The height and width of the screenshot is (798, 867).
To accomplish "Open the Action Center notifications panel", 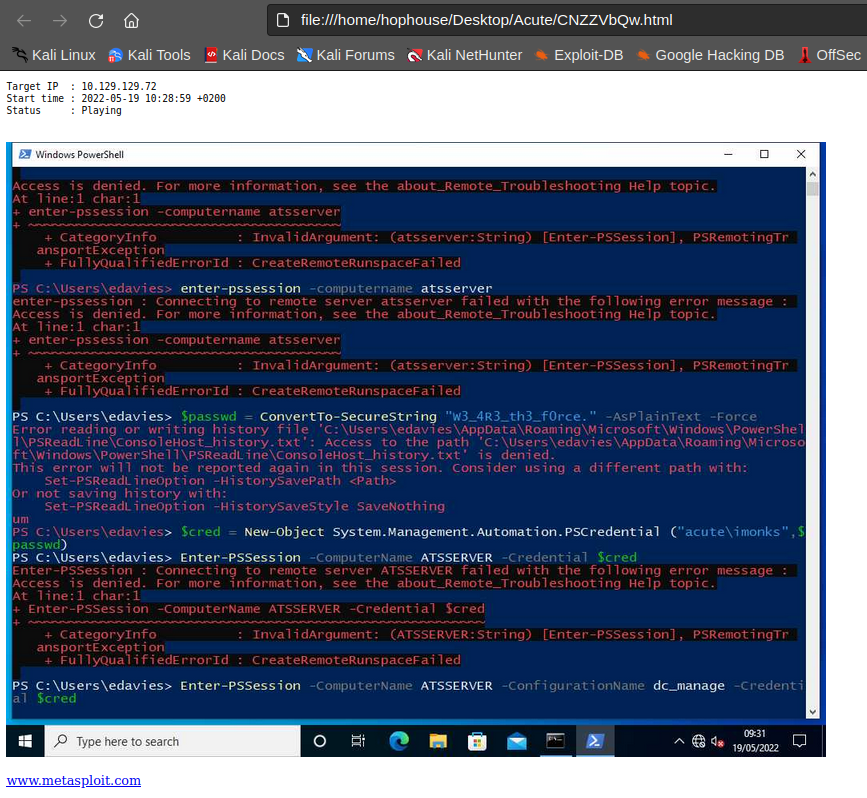I will [x=799, y=740].
